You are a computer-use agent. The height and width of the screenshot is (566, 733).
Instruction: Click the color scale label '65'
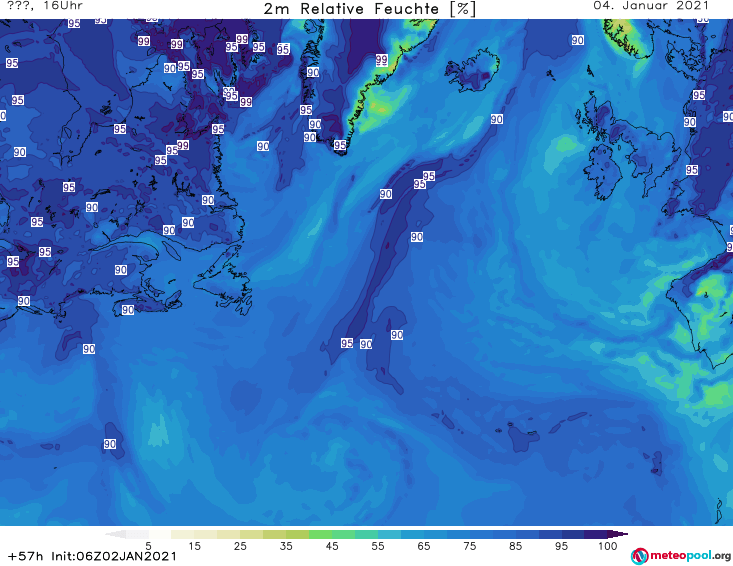(x=424, y=546)
